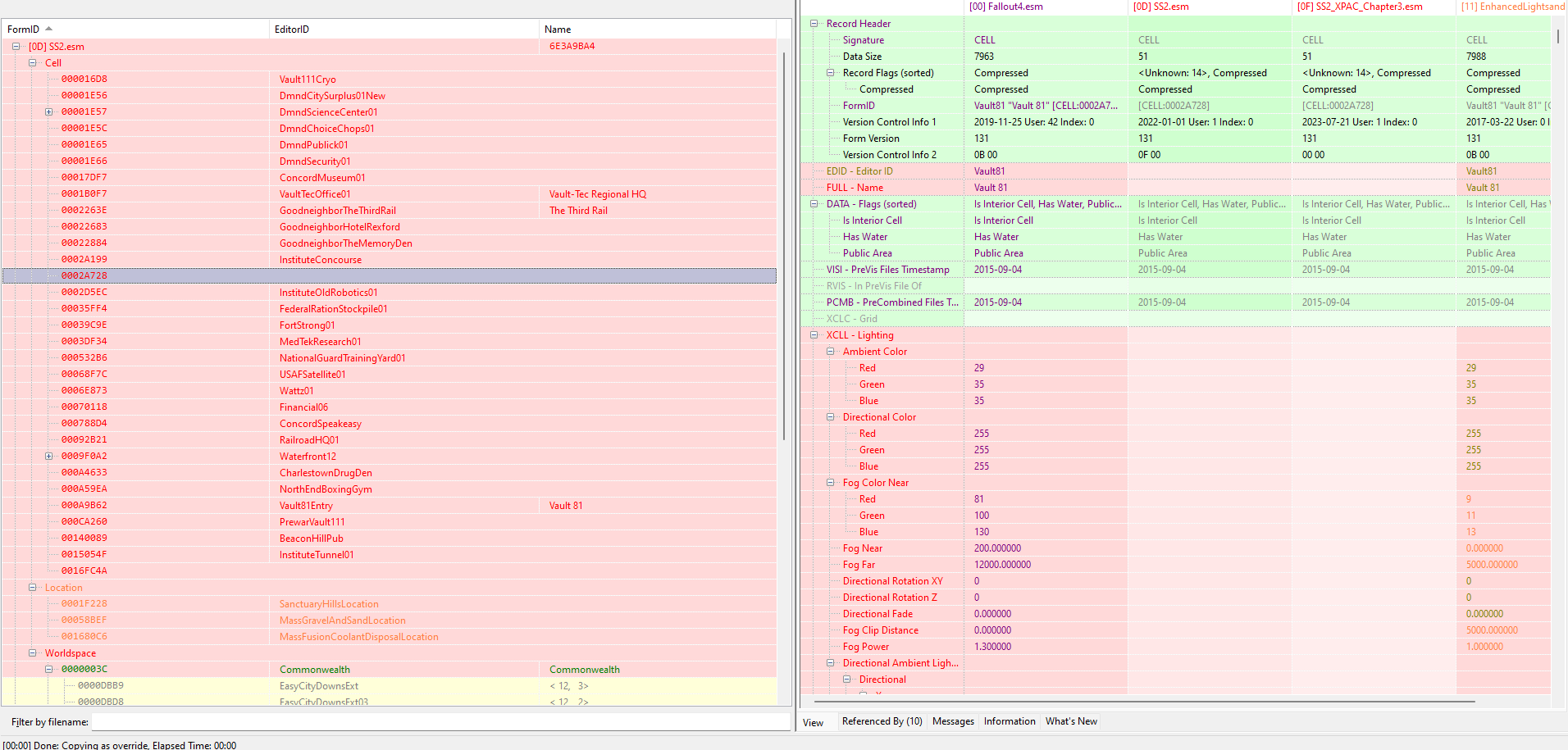Viewport: 1568px width, 750px height.
Task: Click the record view horizontal scrollbar
Action: [x=1144, y=702]
